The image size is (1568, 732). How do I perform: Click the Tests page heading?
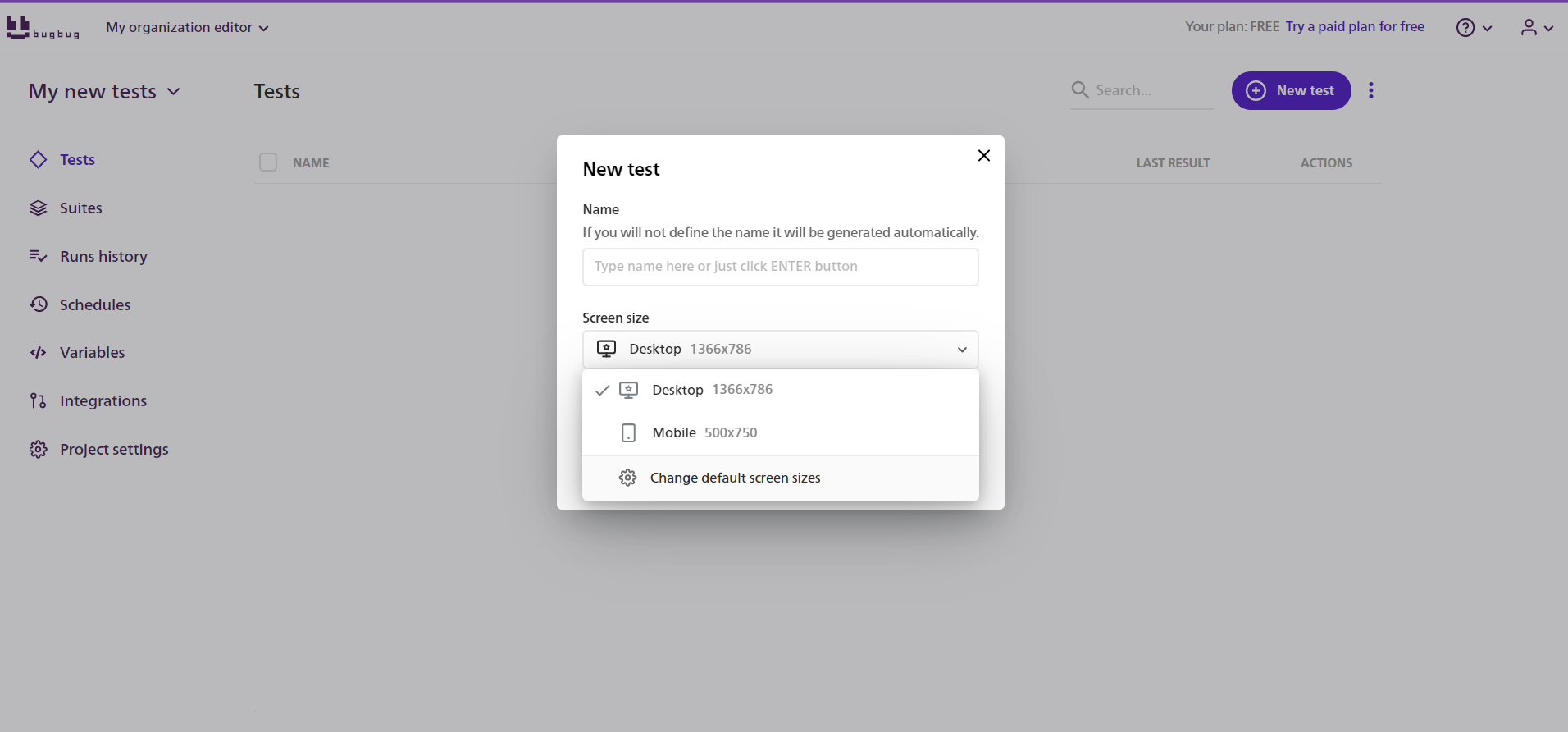tap(277, 91)
